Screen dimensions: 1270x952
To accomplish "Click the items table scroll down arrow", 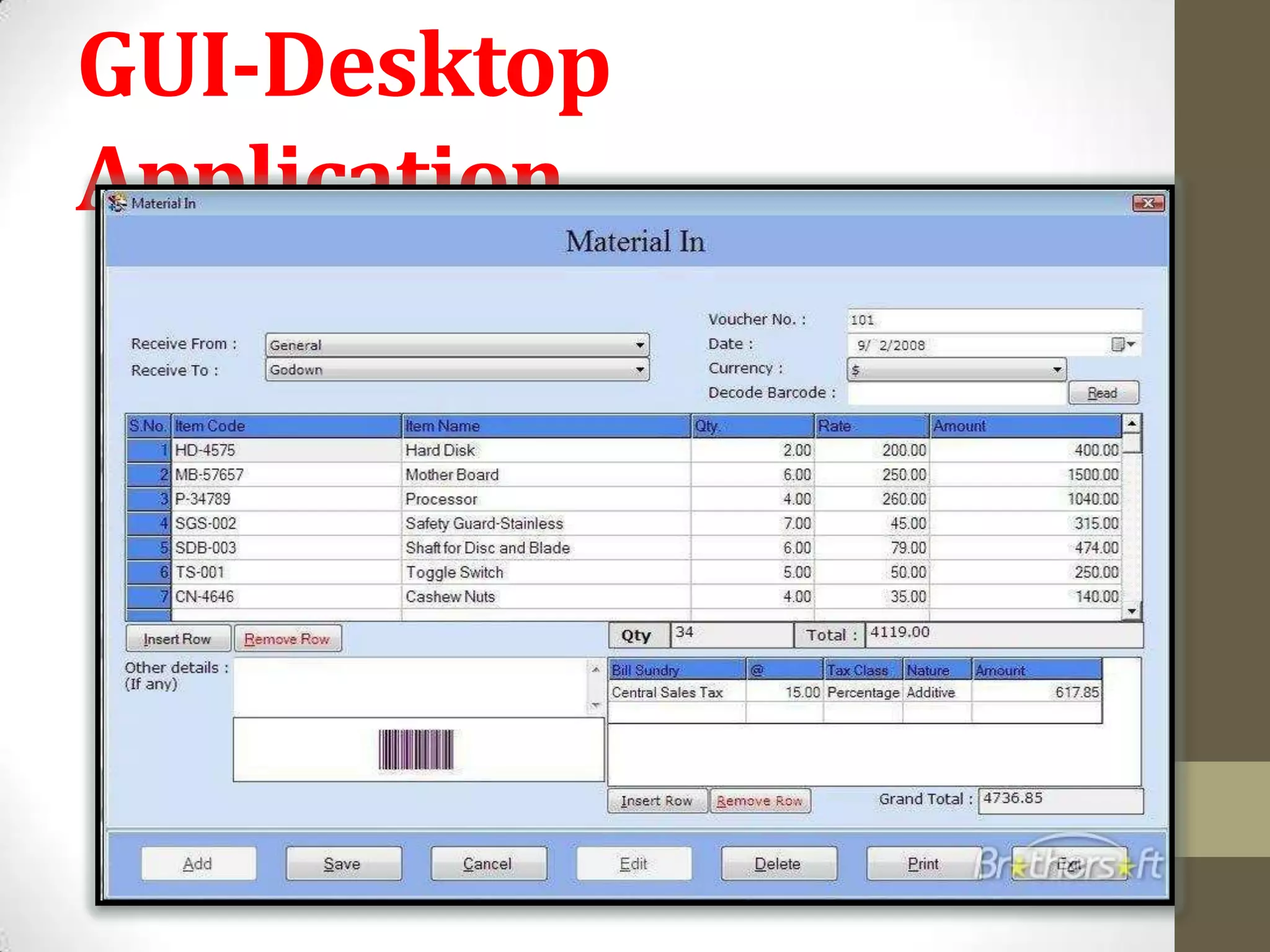I will (x=1132, y=611).
